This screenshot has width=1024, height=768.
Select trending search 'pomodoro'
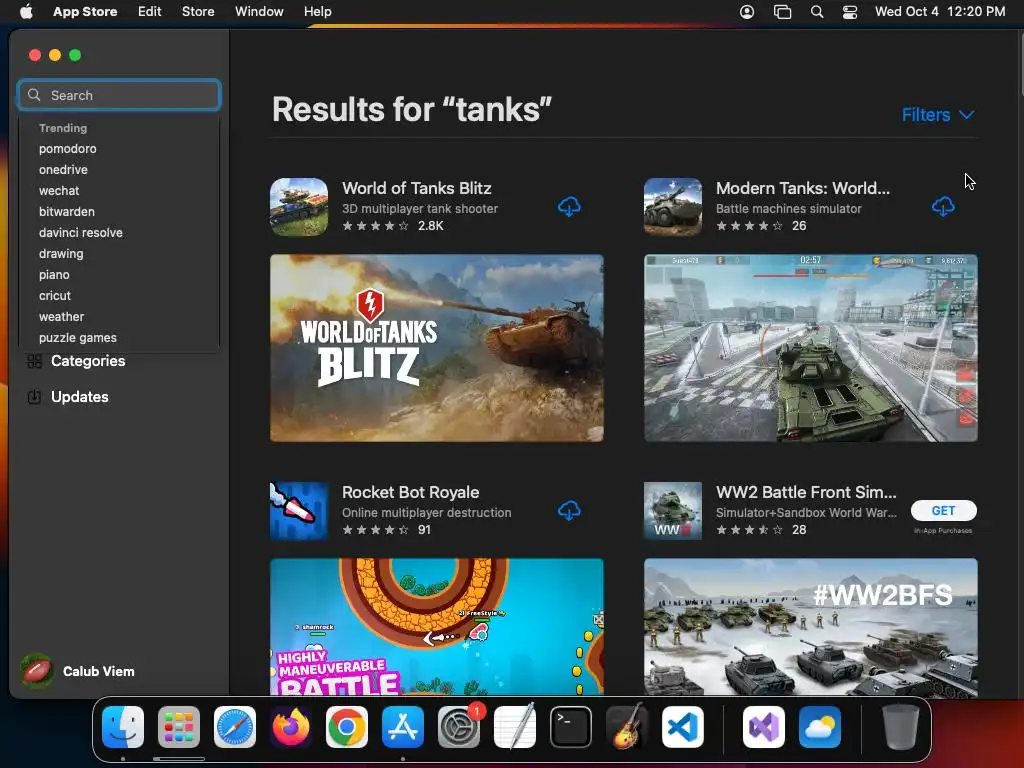click(68, 149)
